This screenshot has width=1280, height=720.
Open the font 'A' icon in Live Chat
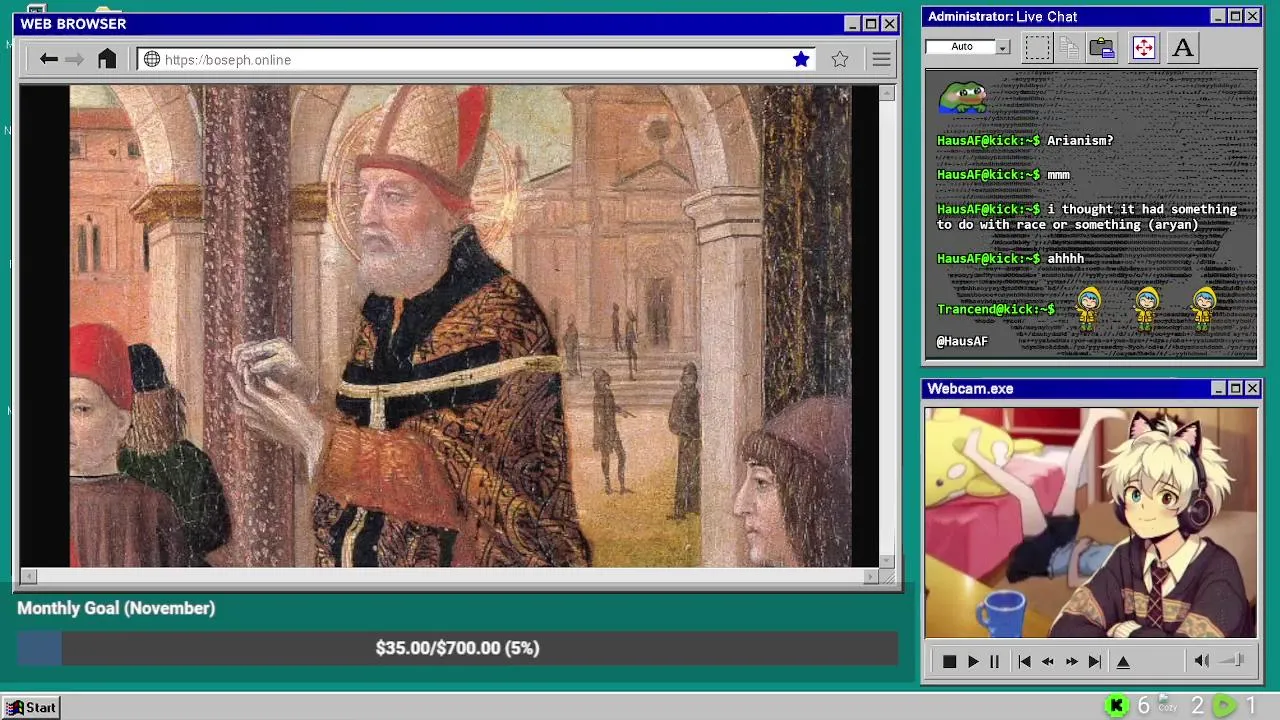(1182, 47)
